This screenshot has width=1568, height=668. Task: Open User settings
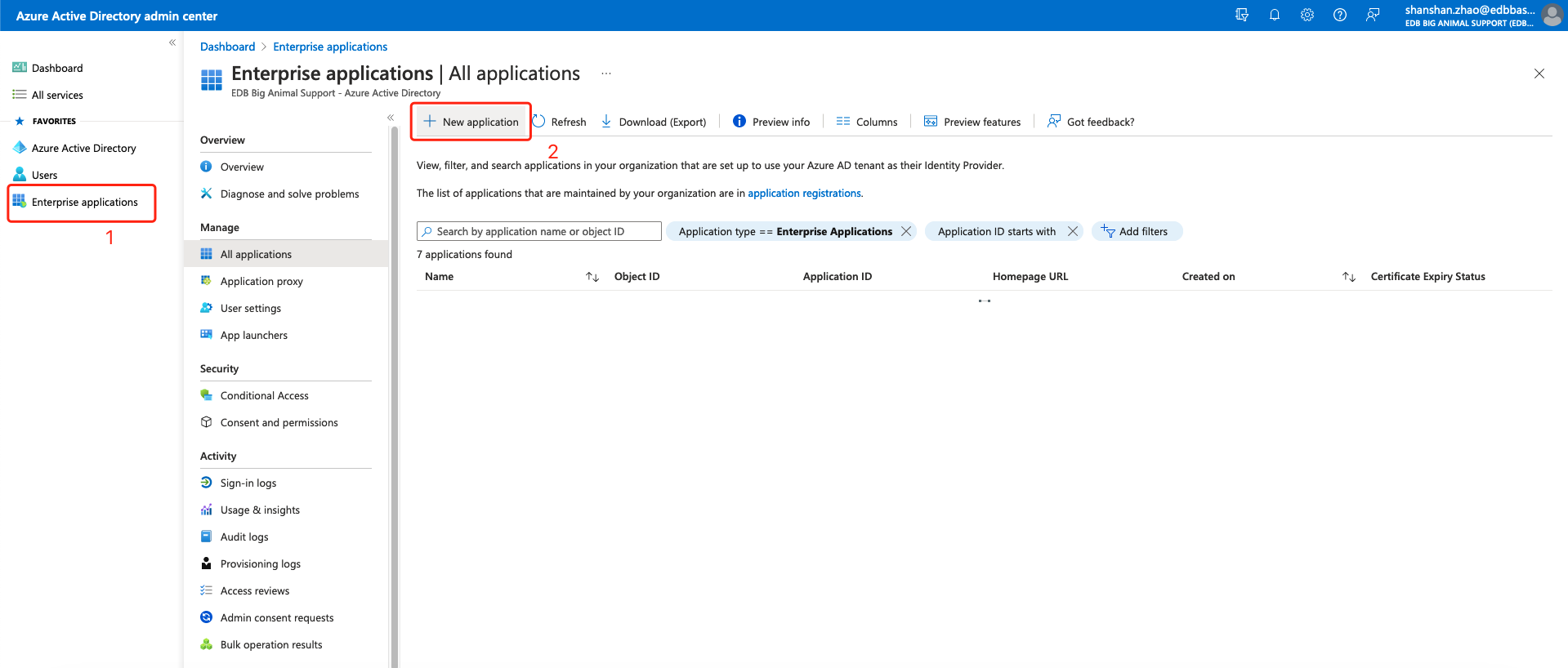(250, 308)
